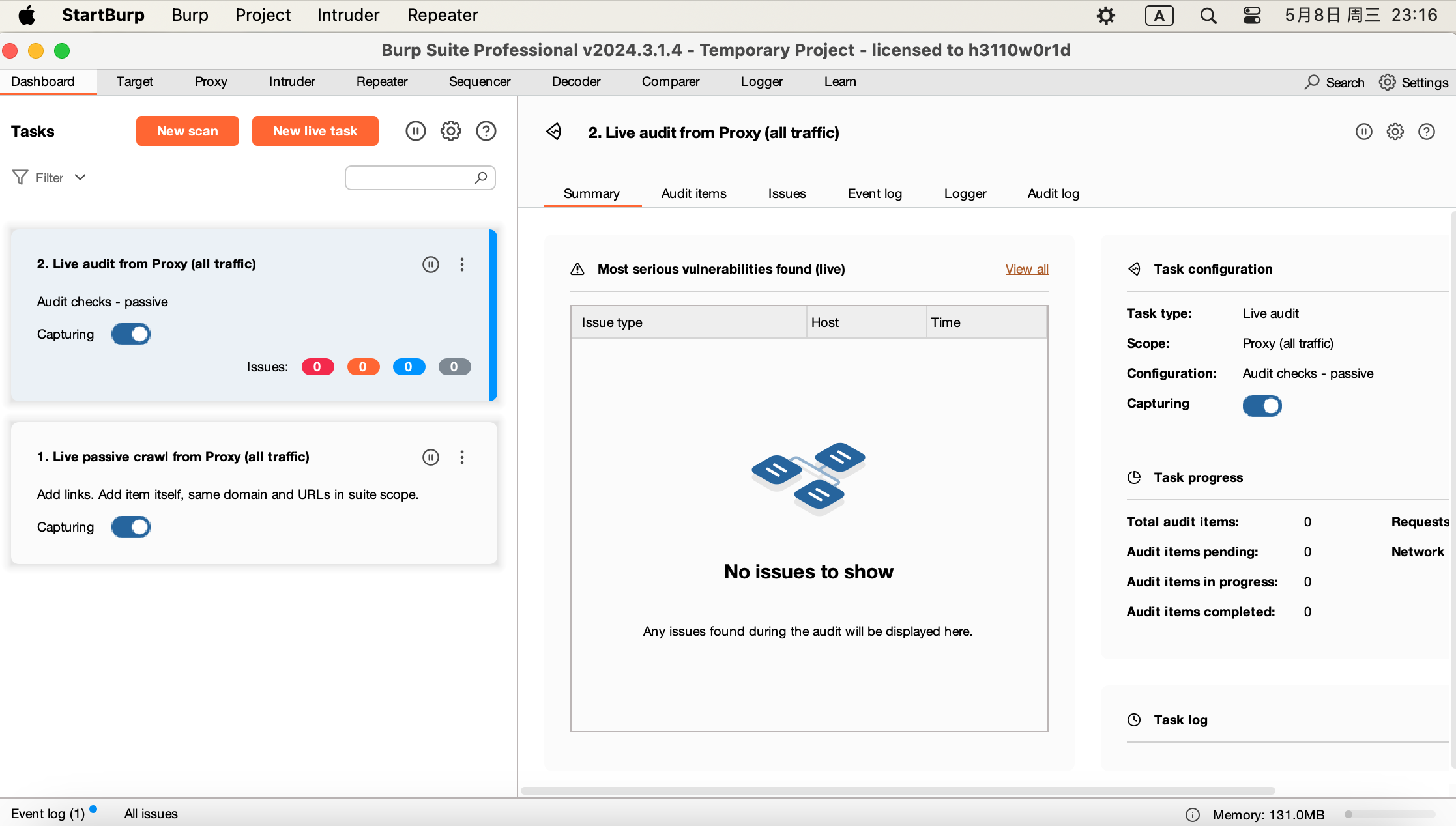
Task: Pause task from details panel header icon
Action: point(1363,132)
